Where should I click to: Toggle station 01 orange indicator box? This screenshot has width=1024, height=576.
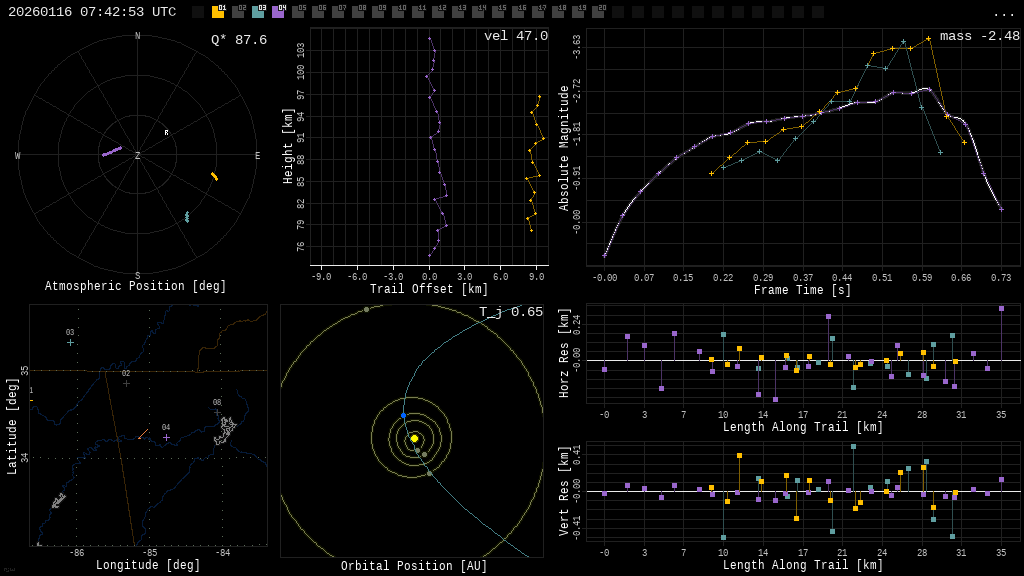[x=218, y=12]
